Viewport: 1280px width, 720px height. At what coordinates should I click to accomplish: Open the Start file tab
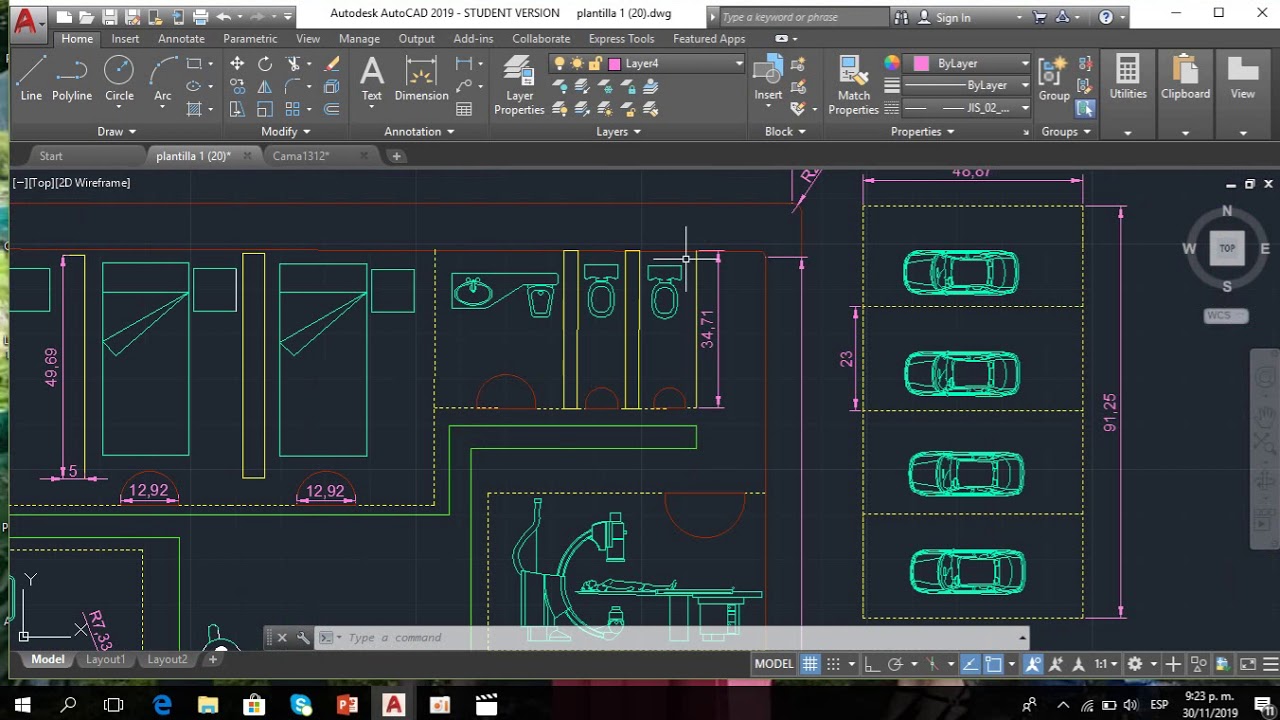point(51,156)
